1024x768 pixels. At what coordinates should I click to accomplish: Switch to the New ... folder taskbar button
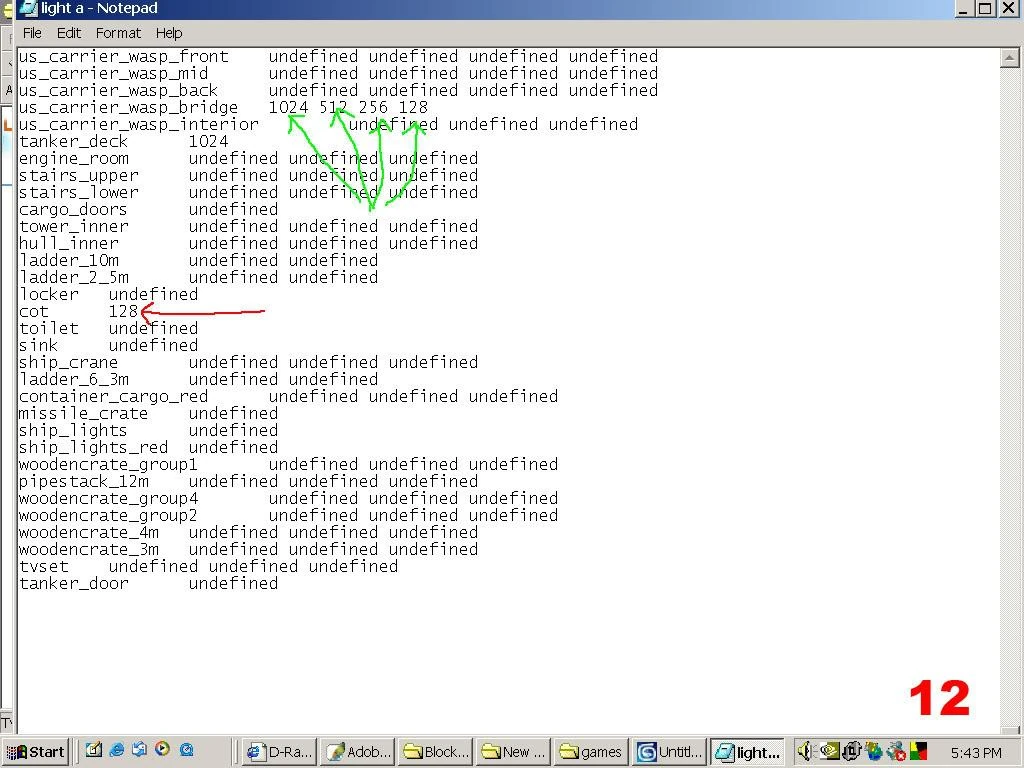coord(513,752)
